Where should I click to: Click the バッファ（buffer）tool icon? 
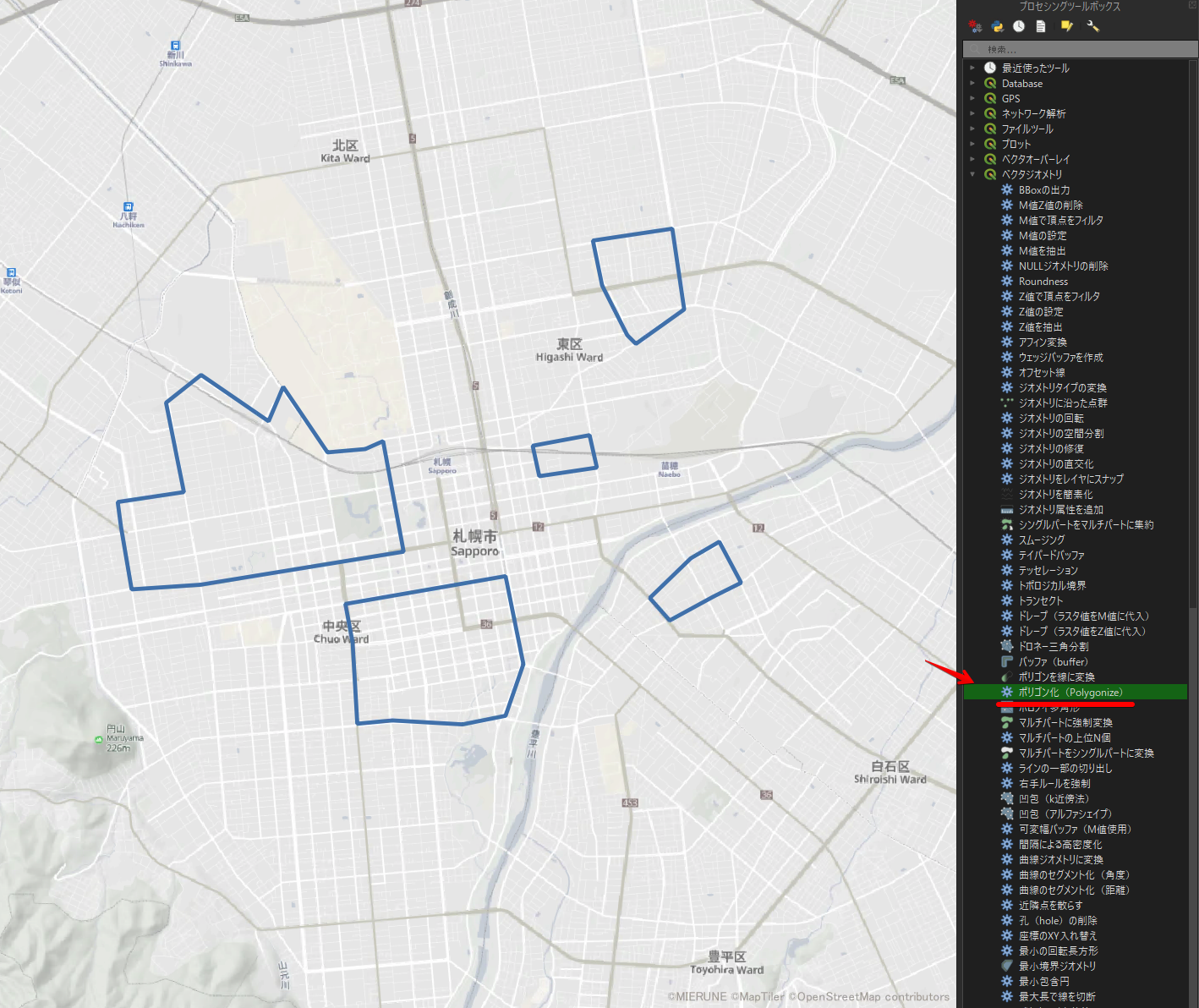coord(1007,661)
